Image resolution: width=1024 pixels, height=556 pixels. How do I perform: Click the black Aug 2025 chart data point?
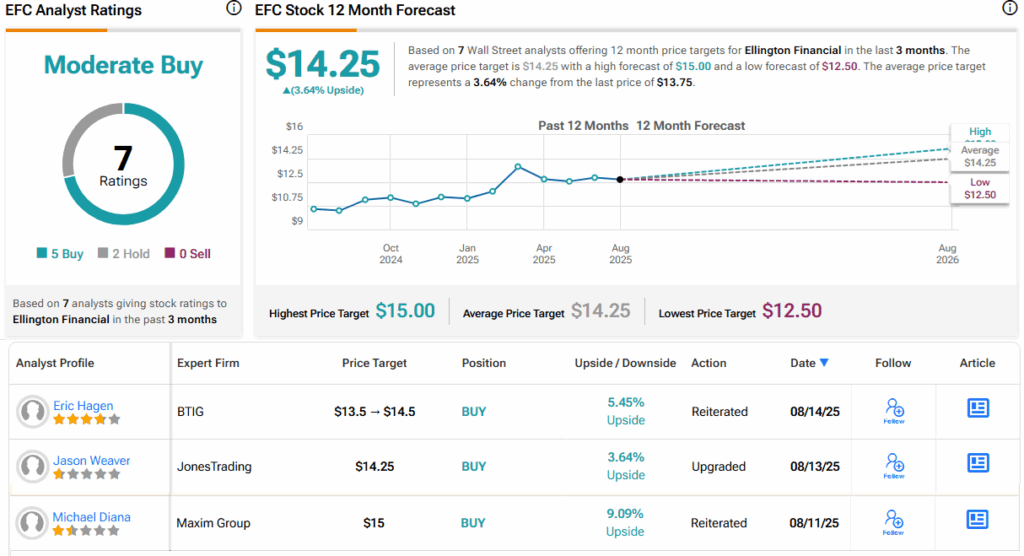[x=620, y=179]
